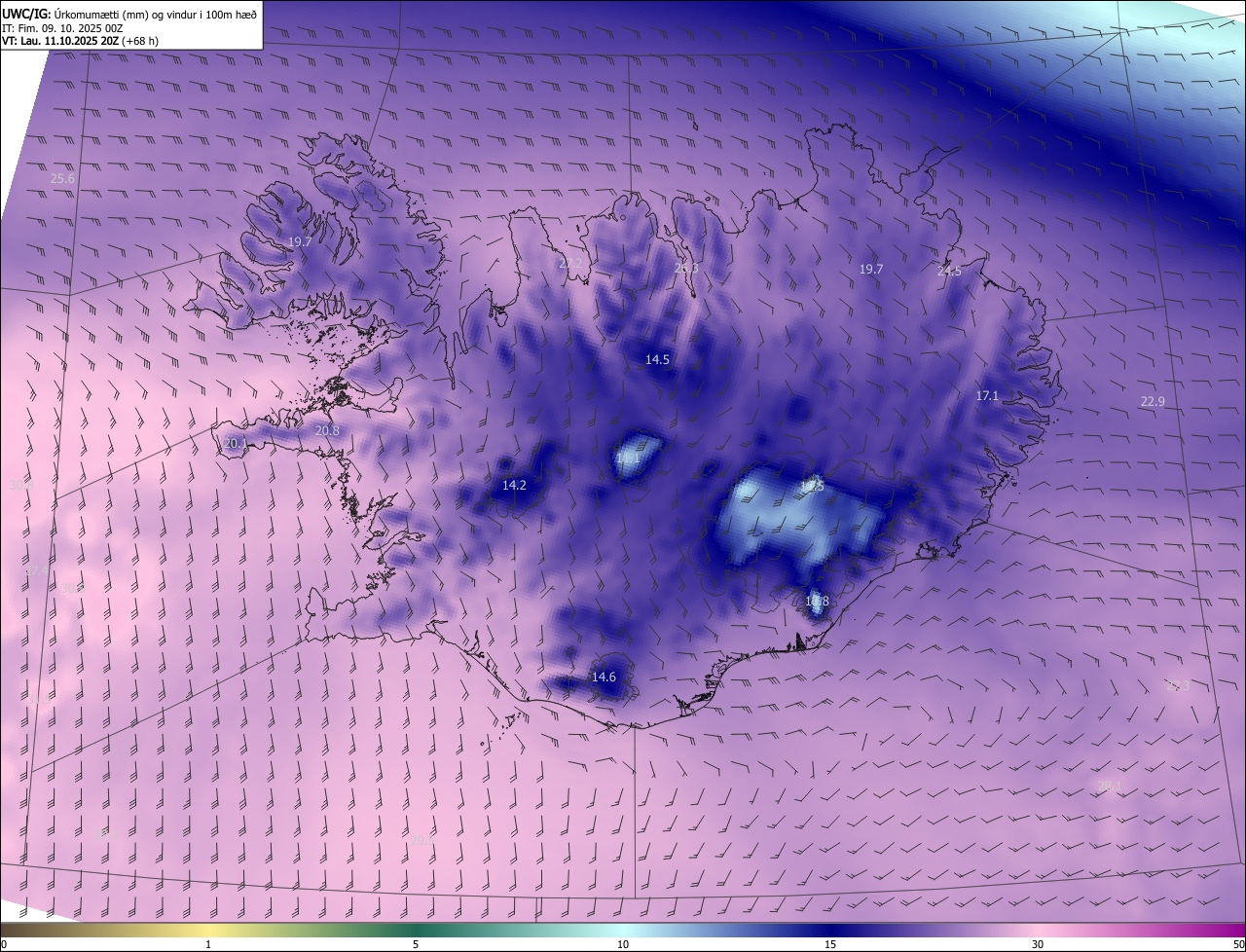The image size is (1246, 952).
Task: Pick the 26.3 value near the northern fjord
Action: [686, 268]
